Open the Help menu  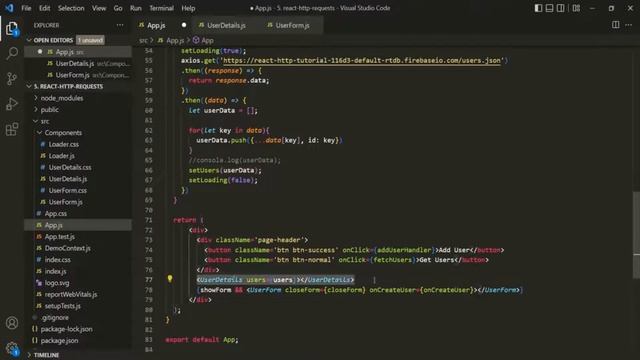[x=188, y=8]
